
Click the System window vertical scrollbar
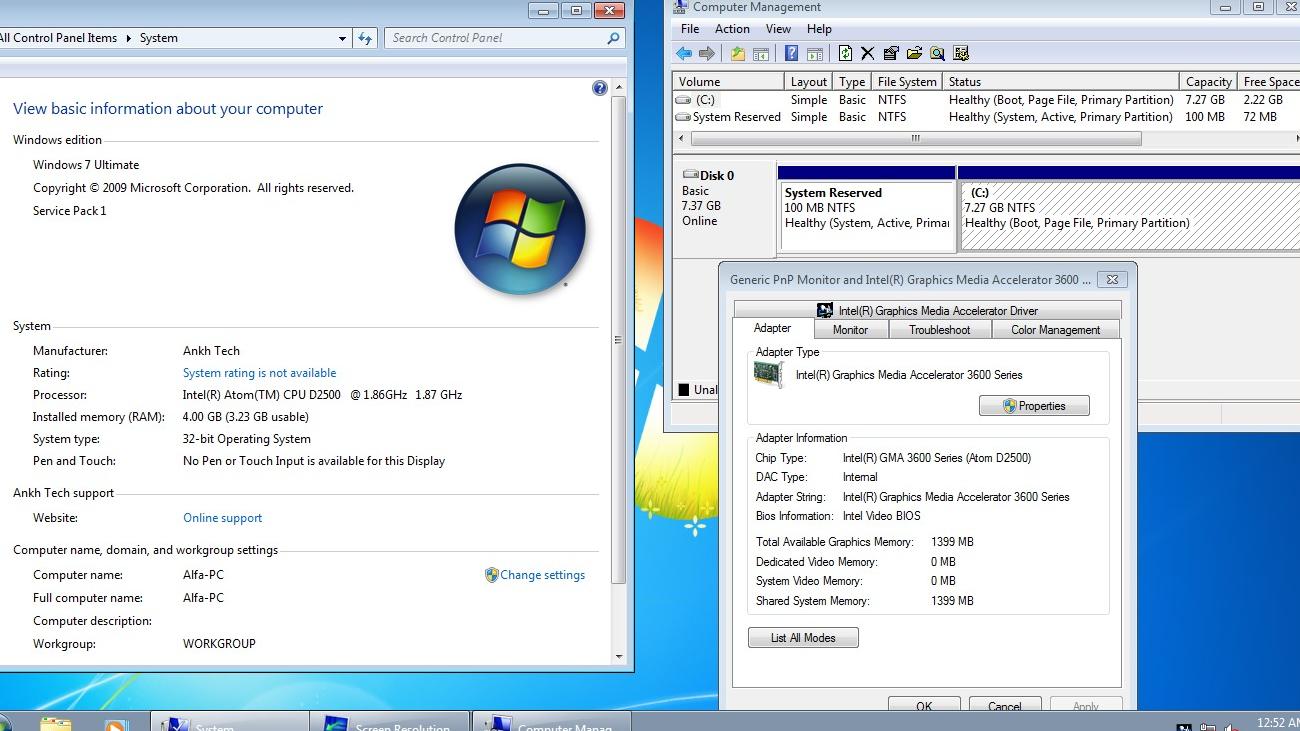pyautogui.click(x=618, y=340)
